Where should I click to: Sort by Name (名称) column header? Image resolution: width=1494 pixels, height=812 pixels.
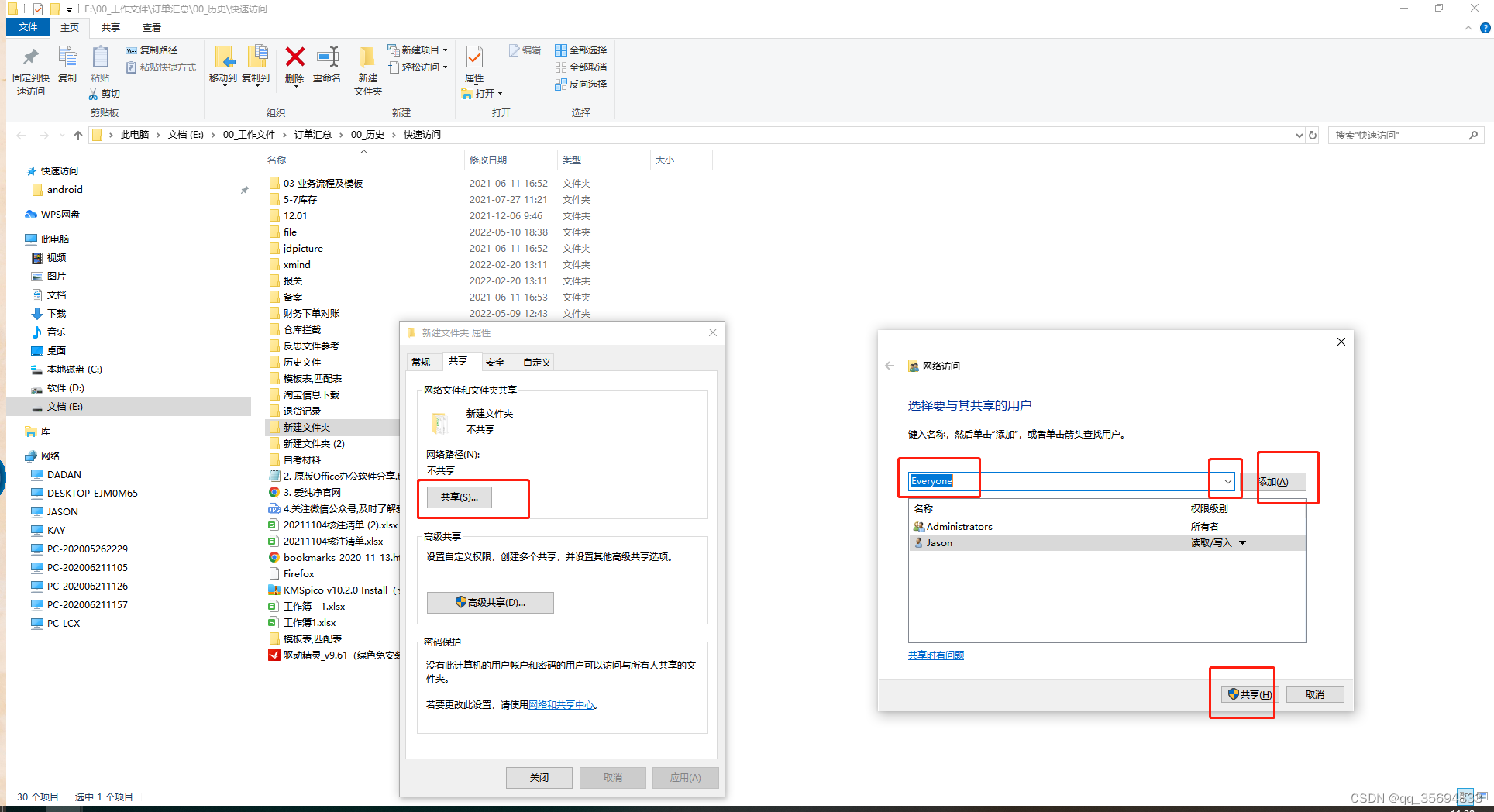pos(277,160)
